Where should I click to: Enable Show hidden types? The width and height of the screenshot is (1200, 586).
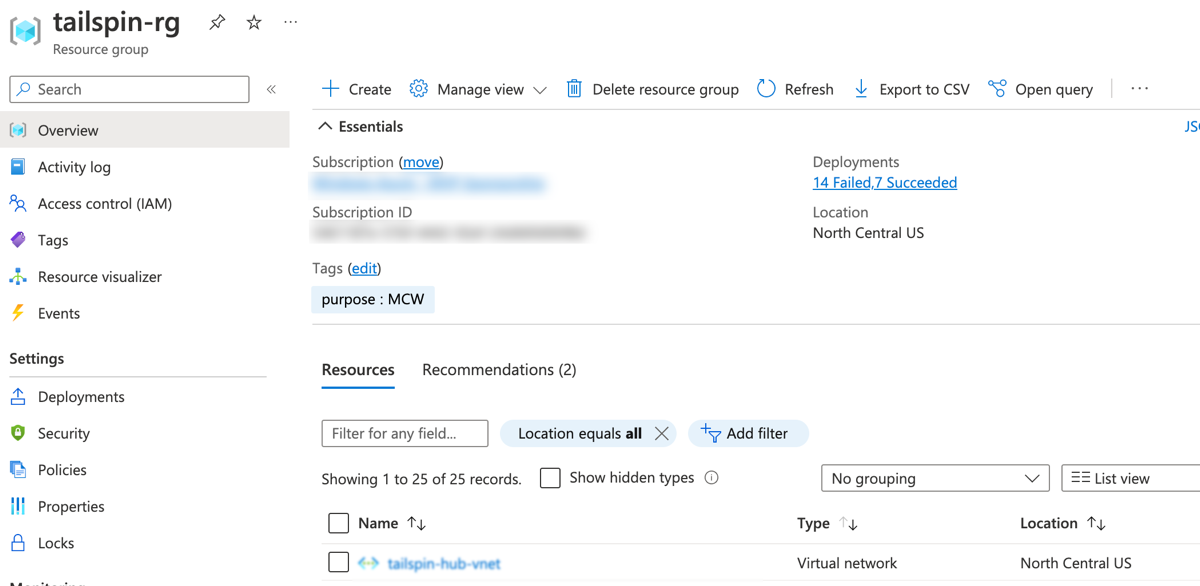click(550, 478)
